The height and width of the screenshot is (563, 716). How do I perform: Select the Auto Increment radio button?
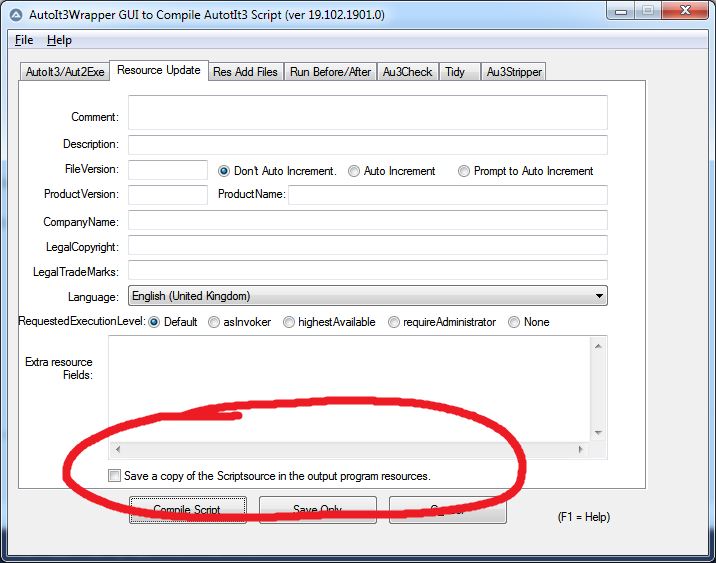[x=354, y=171]
